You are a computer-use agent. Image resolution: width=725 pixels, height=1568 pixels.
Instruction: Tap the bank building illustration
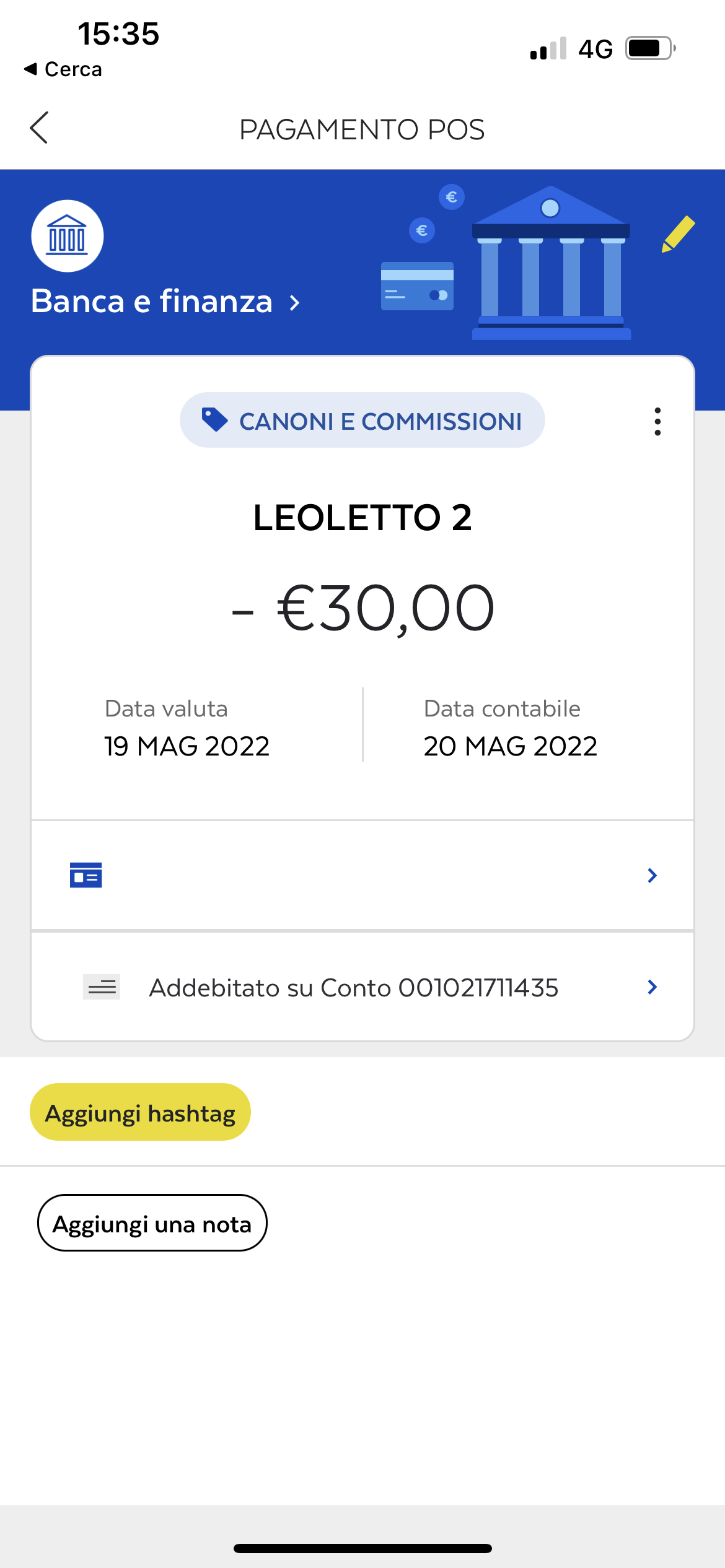click(x=551, y=263)
